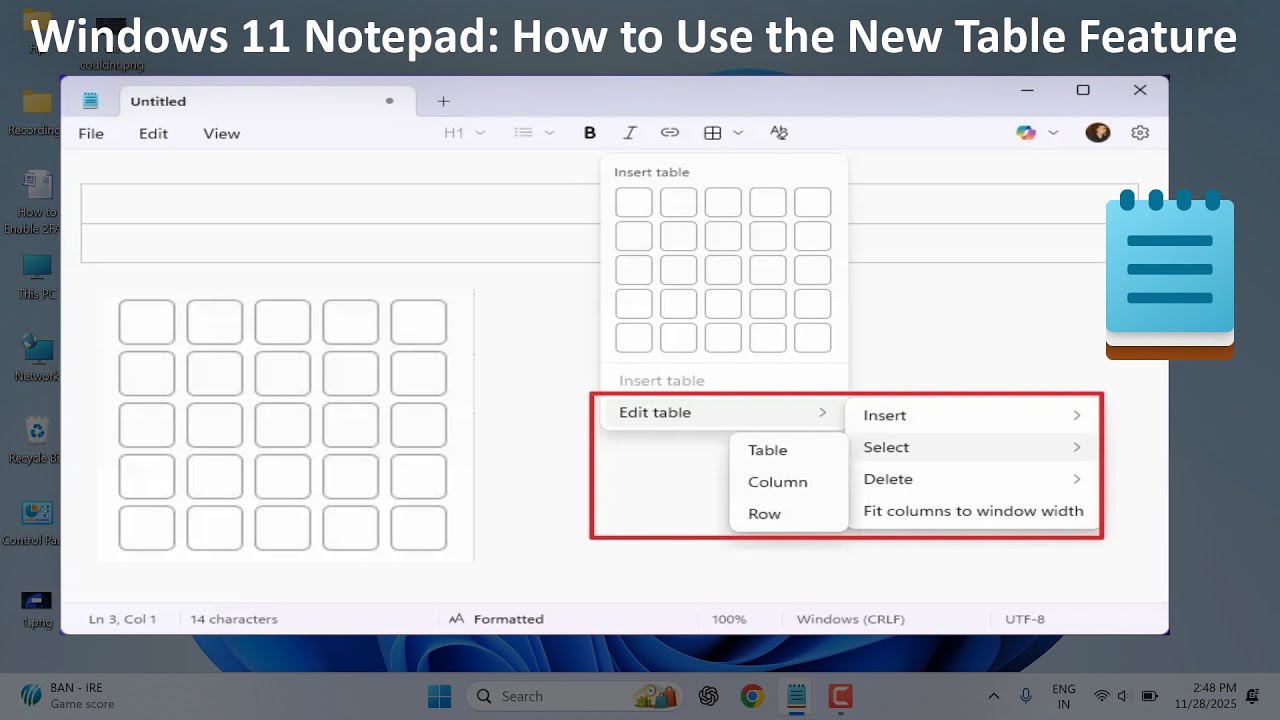This screenshot has height=720, width=1280.
Task: Click the UTF-8 encoding indicator
Action: click(1025, 619)
